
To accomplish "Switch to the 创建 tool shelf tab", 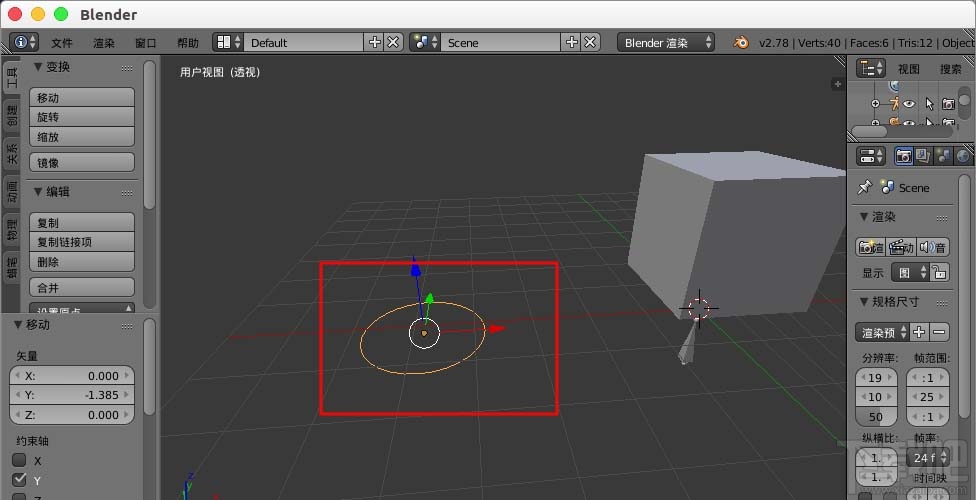I will 12,116.
